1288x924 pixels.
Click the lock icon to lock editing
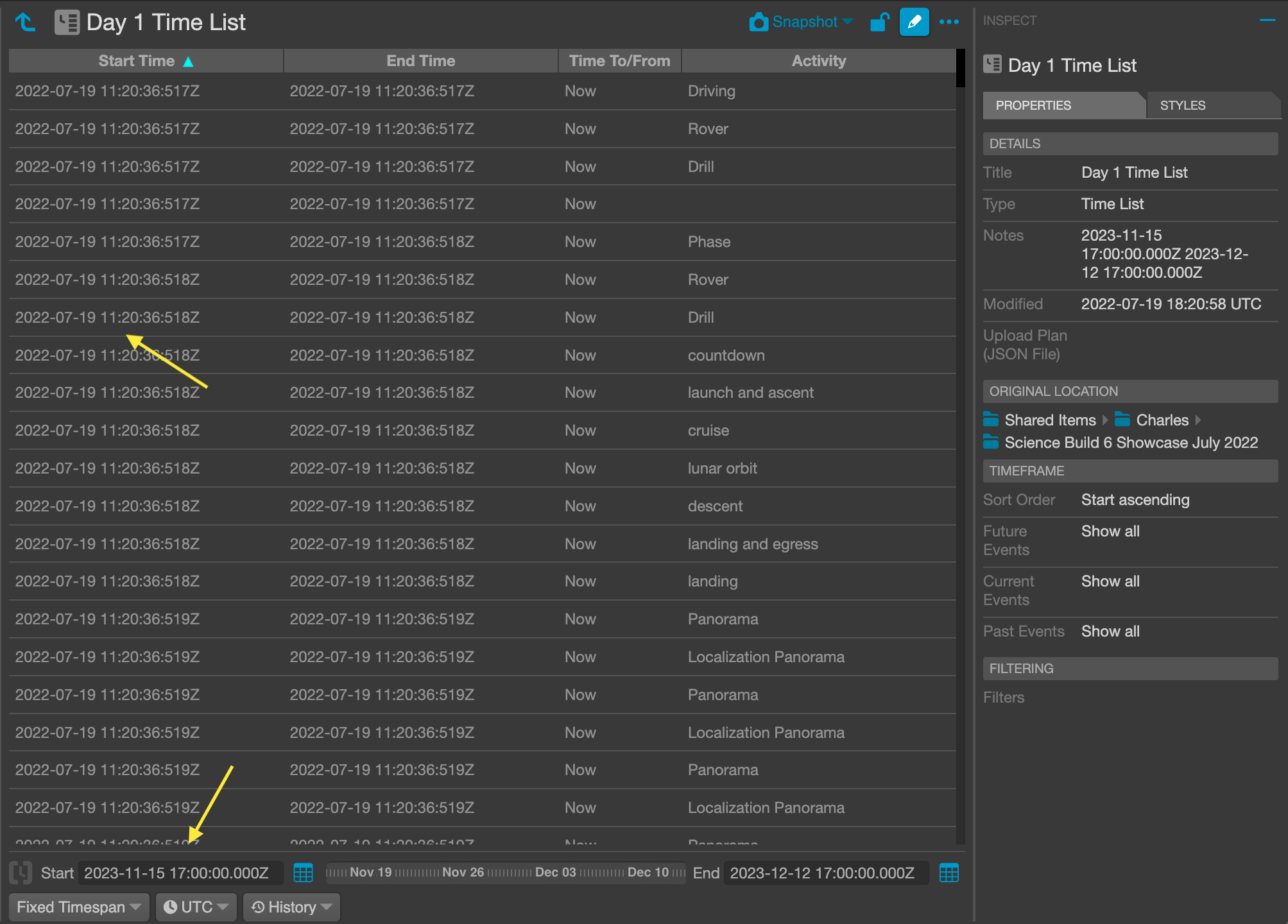point(879,21)
